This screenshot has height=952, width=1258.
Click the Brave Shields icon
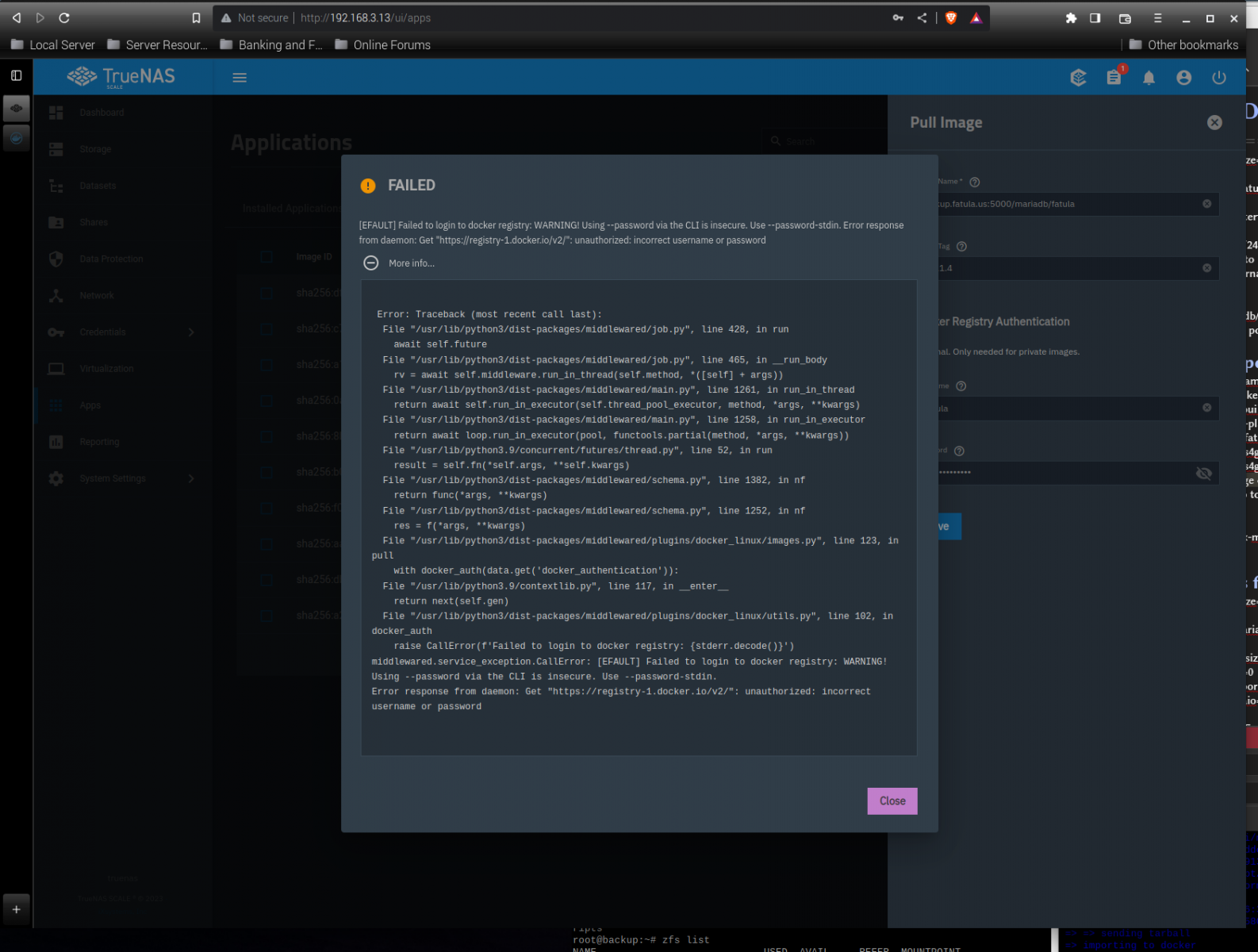pyautogui.click(x=951, y=17)
